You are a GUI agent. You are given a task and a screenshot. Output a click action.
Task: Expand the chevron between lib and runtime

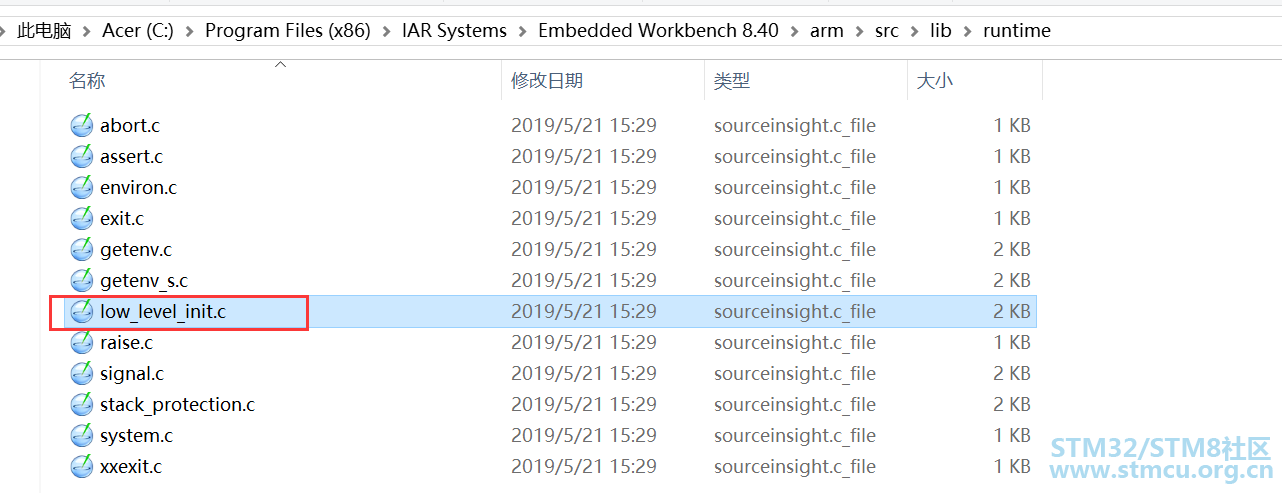tap(967, 31)
